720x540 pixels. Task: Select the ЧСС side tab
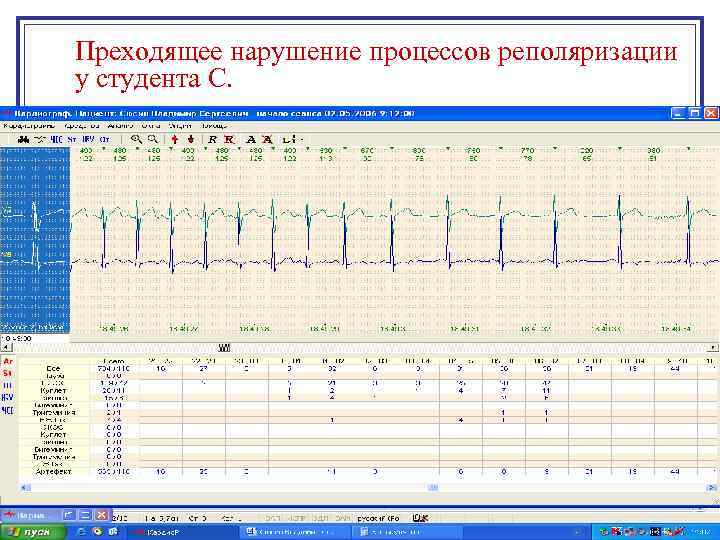click(x=8, y=410)
